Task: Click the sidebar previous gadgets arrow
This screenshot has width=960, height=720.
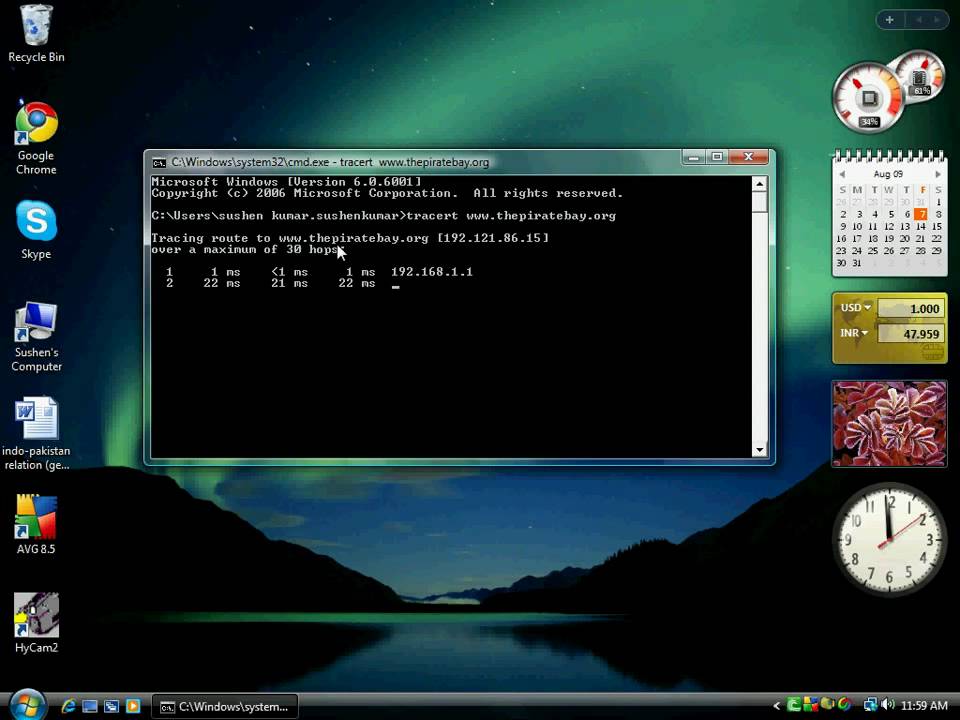Action: pos(918,20)
